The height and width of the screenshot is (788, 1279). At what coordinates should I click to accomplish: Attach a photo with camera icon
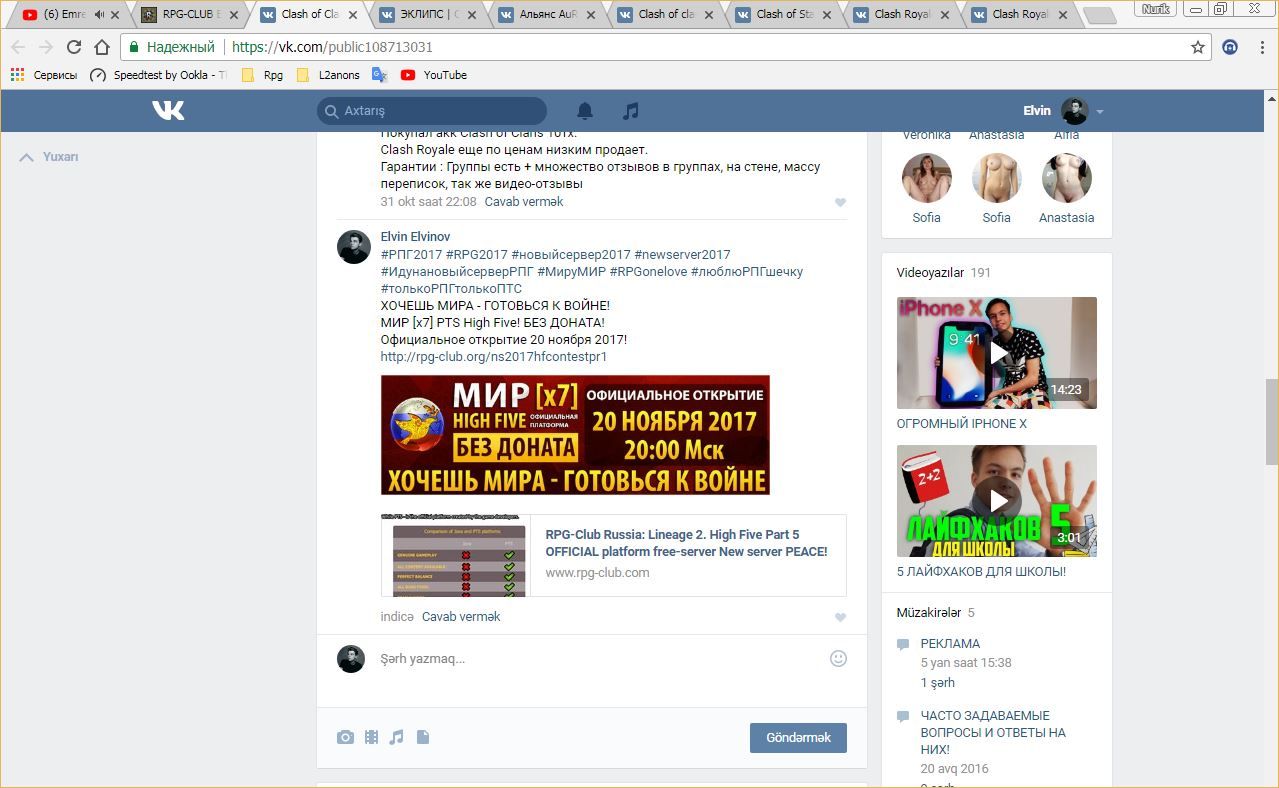(x=345, y=737)
